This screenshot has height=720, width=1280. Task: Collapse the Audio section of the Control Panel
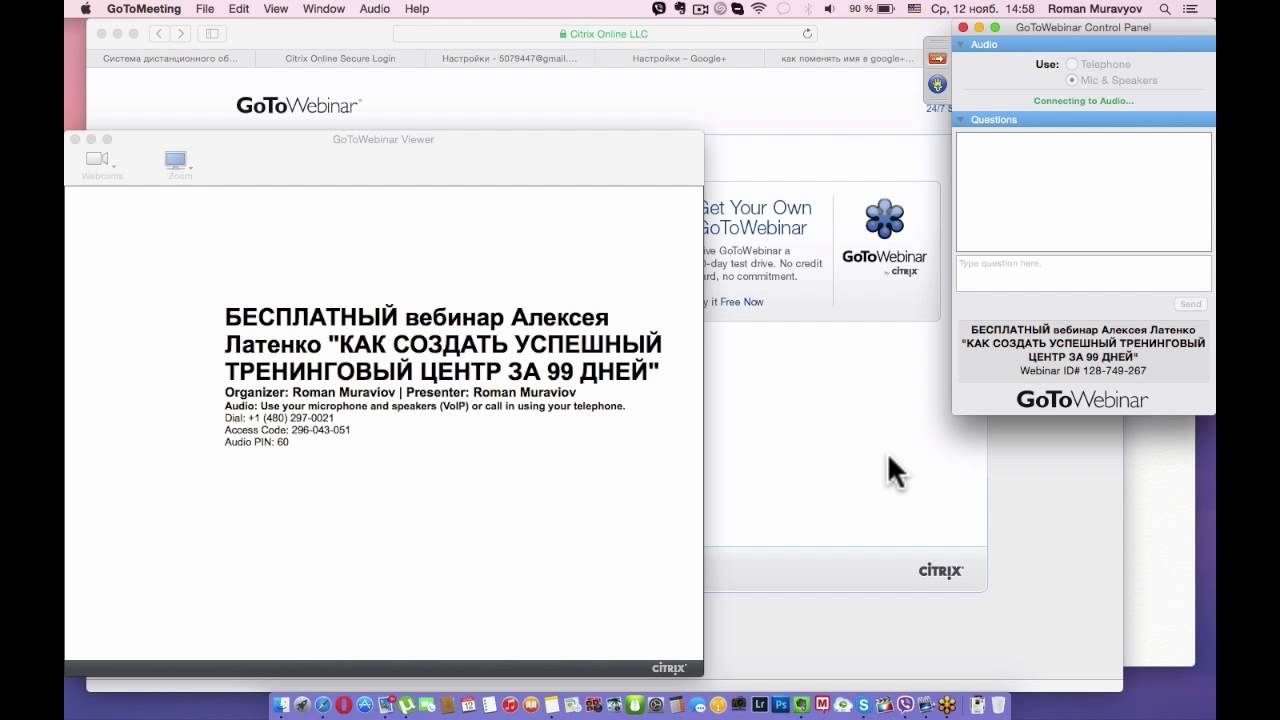pyautogui.click(x=961, y=45)
